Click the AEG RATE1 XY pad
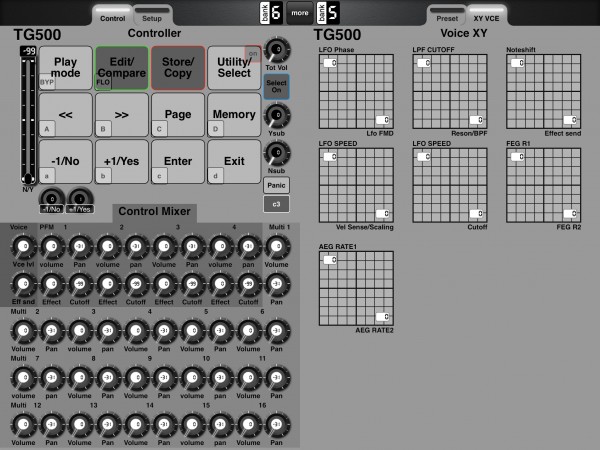The image size is (600, 450). coord(356,289)
